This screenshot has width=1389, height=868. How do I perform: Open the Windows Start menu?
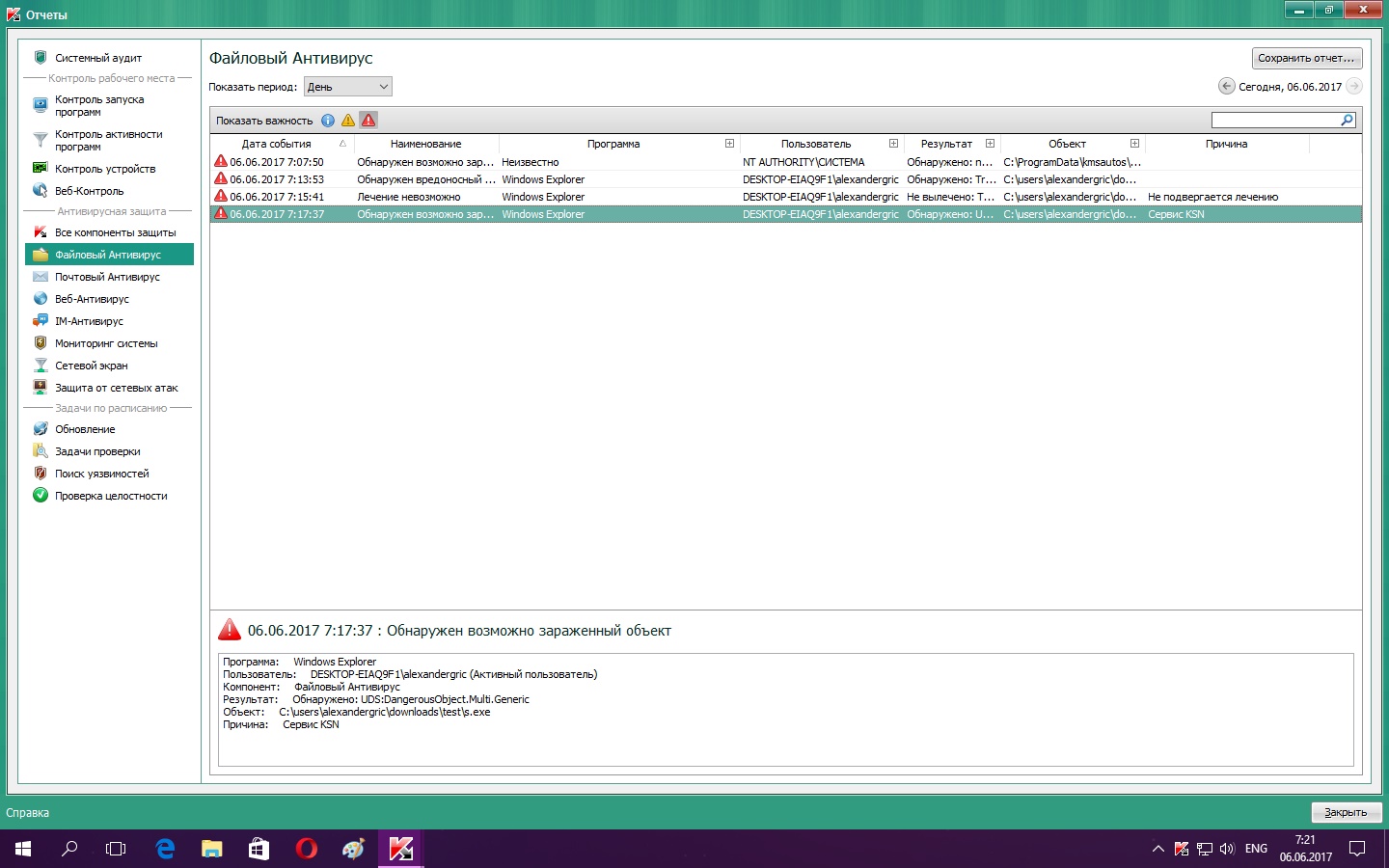tap(23, 849)
